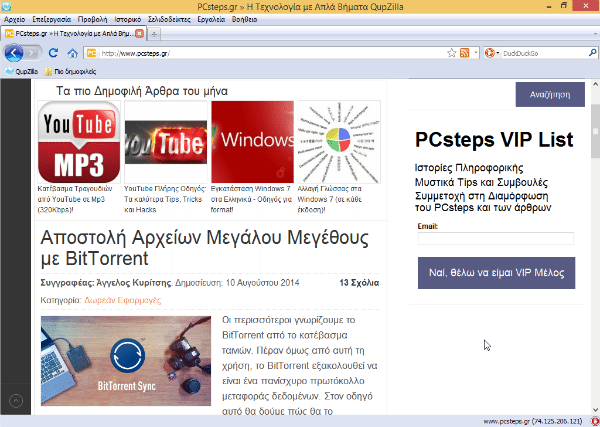600x427 pixels.
Task: Open the Σελιδοδείκτες menu
Action: (169, 19)
